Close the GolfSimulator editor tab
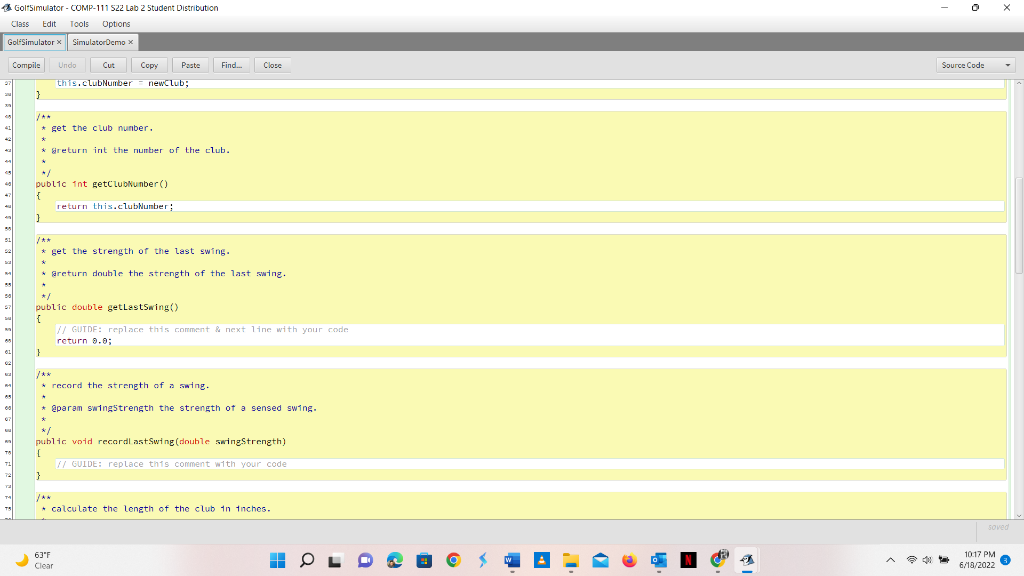This screenshot has height=576, width=1024. click(x=59, y=42)
